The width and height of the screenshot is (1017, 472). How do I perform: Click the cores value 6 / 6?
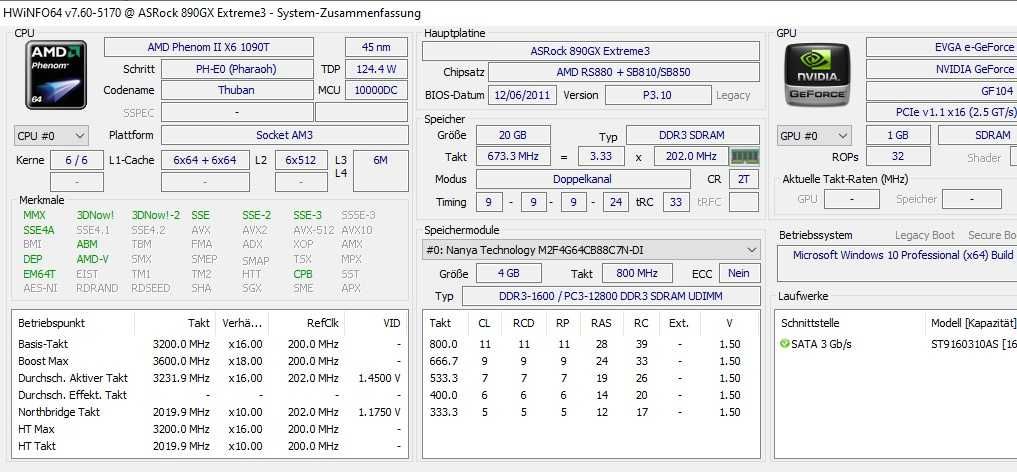[77, 160]
